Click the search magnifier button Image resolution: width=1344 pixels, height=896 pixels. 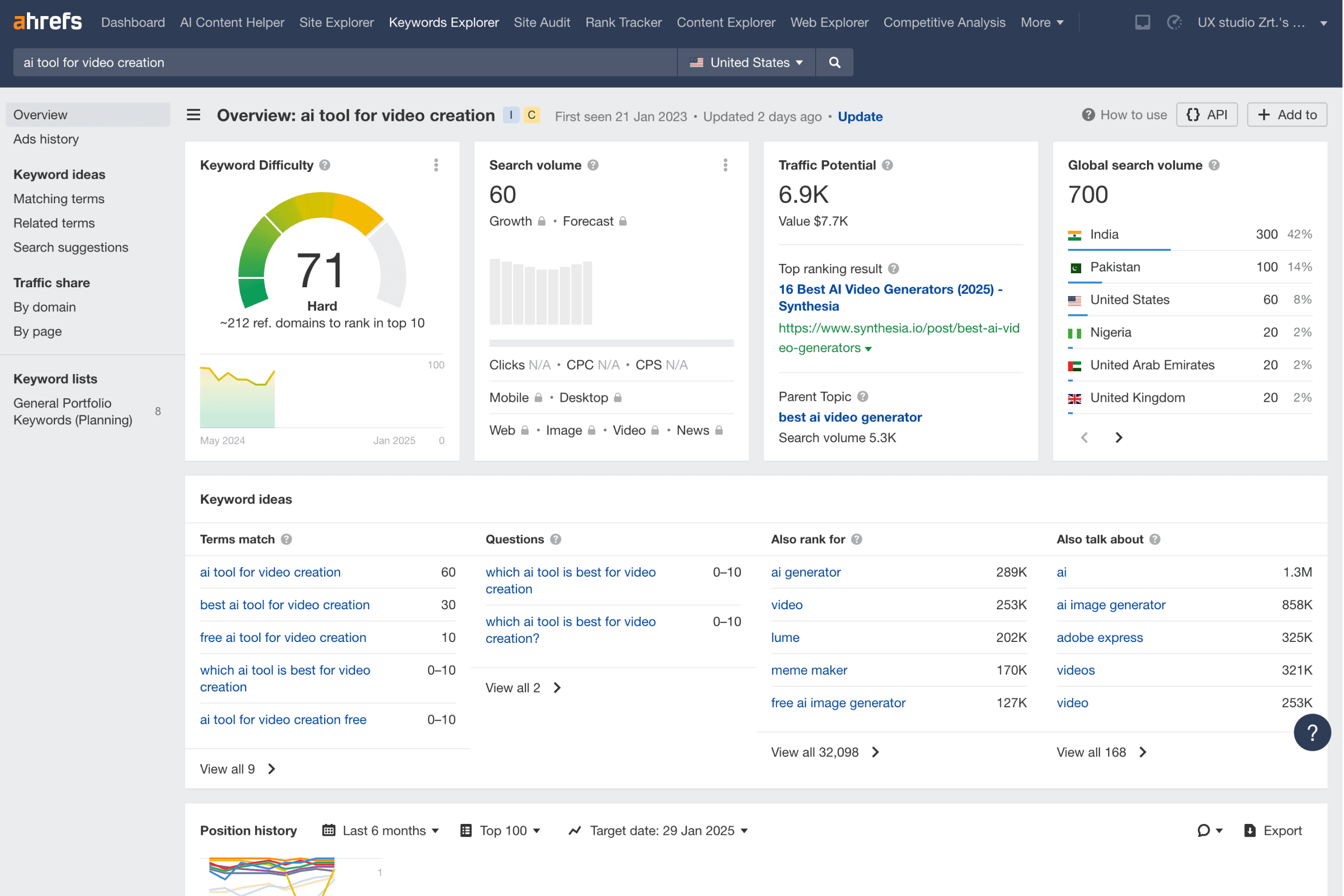[834, 62]
